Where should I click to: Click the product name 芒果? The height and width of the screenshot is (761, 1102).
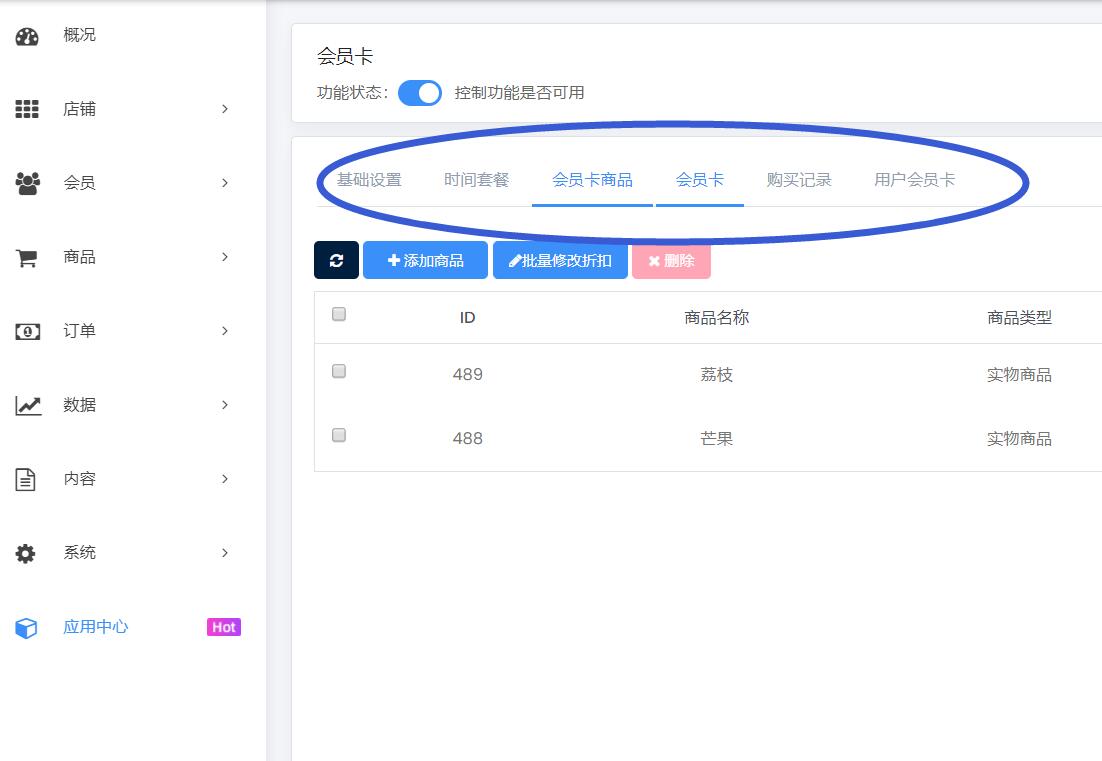coord(717,438)
